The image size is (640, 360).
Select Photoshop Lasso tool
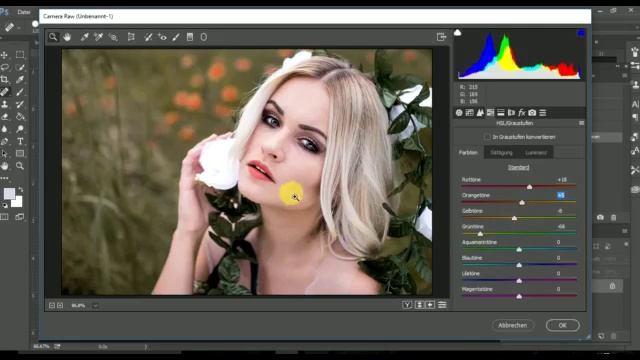coord(5,67)
